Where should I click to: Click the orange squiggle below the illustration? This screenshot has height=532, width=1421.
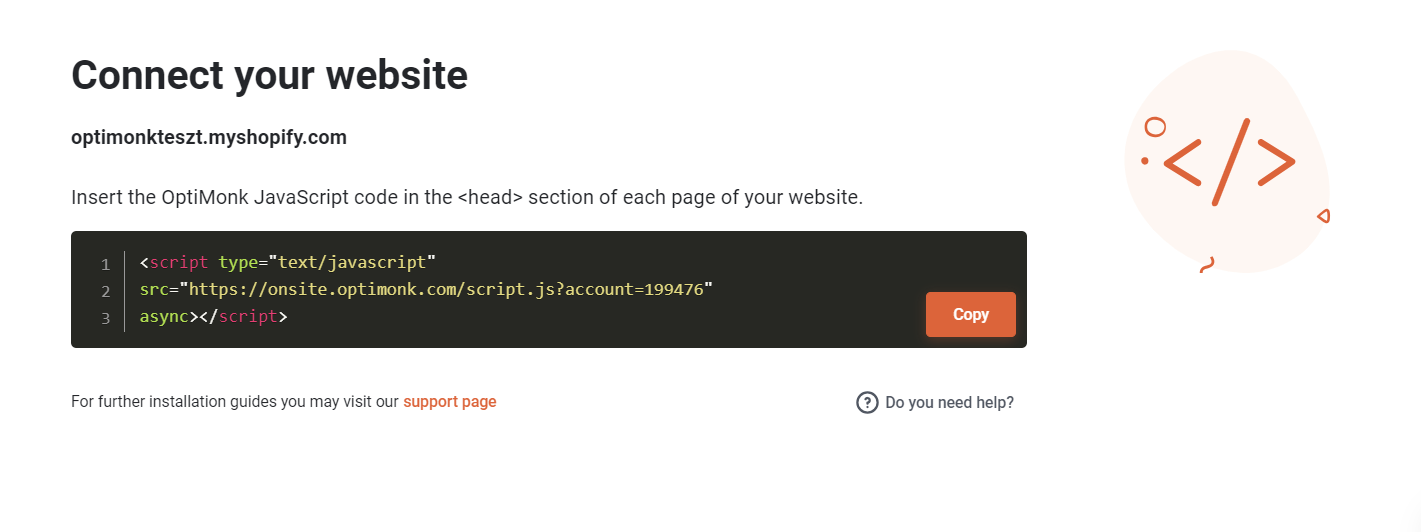pos(1207,264)
